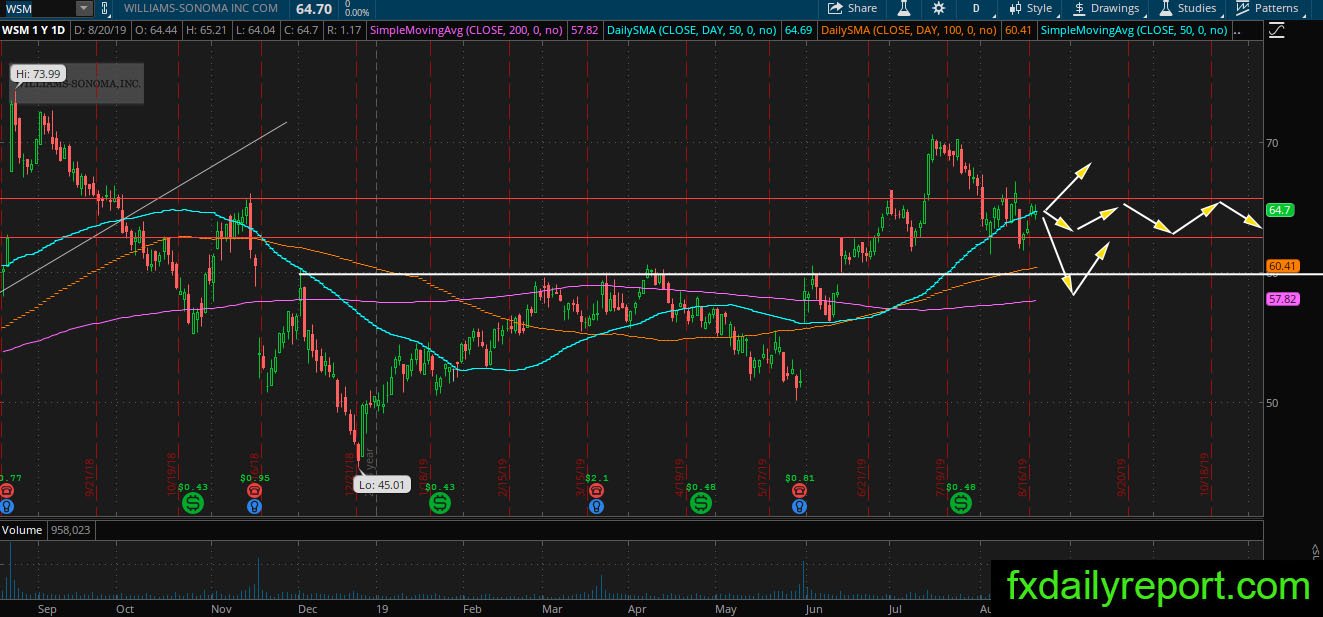The image size is (1323, 617).
Task: Click the $0.81 earnings amount label
Action: point(799,478)
